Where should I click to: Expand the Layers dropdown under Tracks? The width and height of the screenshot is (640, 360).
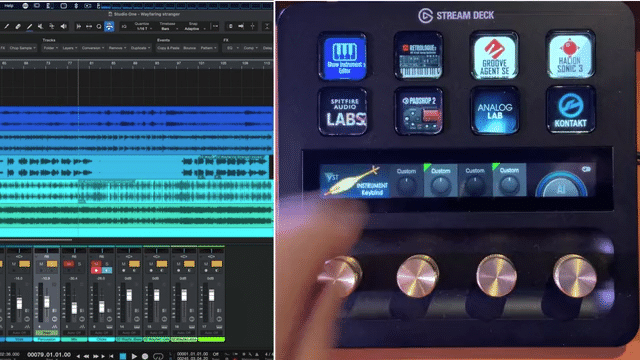coord(69,48)
